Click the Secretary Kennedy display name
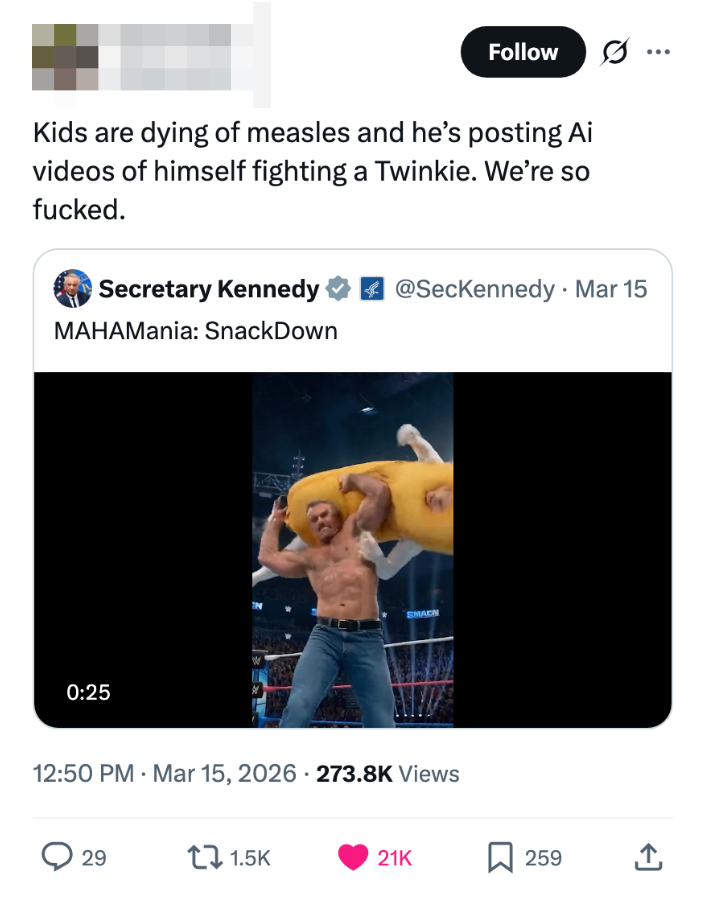This screenshot has width=712, height=914. [x=208, y=289]
